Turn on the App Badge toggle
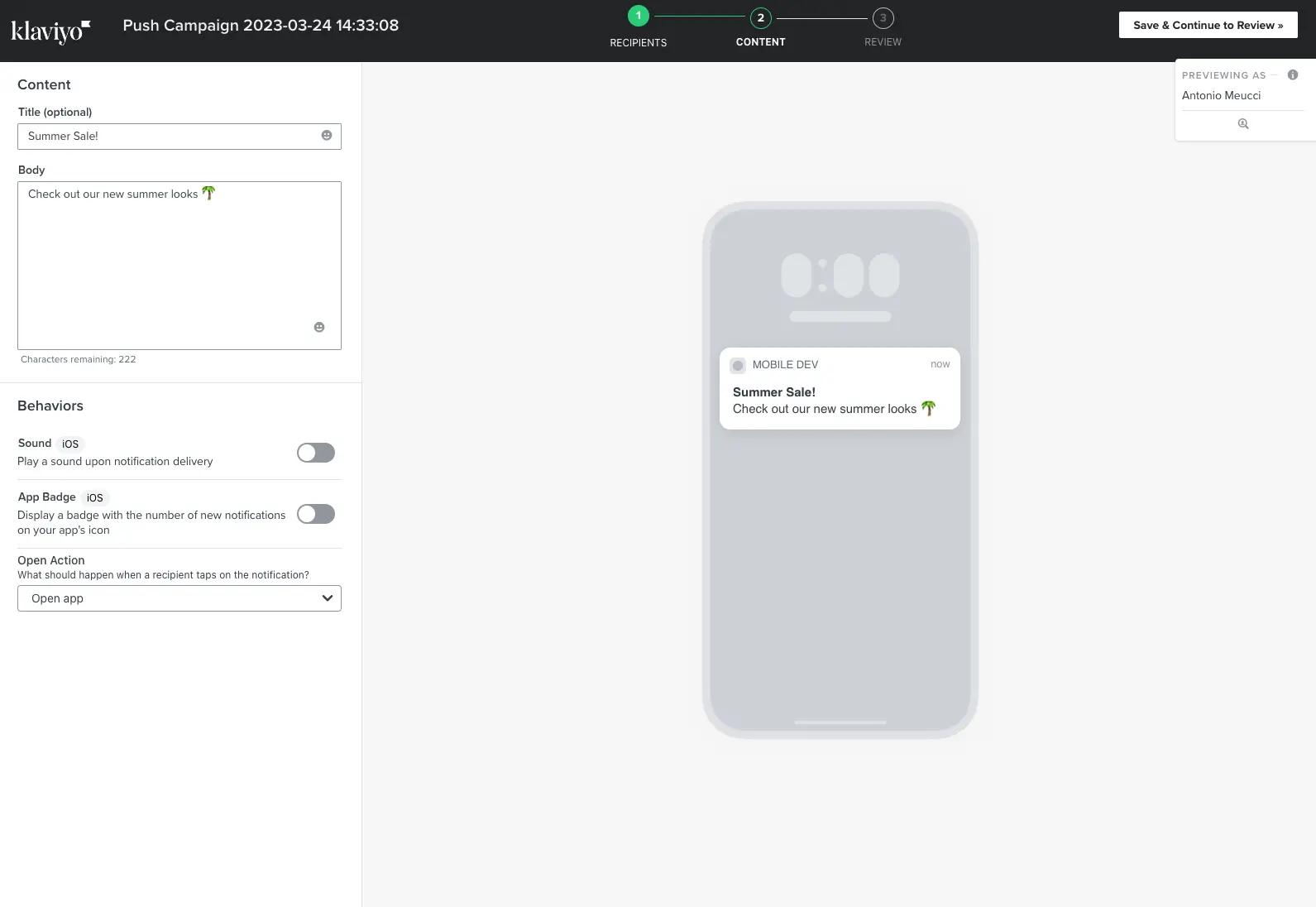The width and height of the screenshot is (1316, 907). tap(316, 514)
